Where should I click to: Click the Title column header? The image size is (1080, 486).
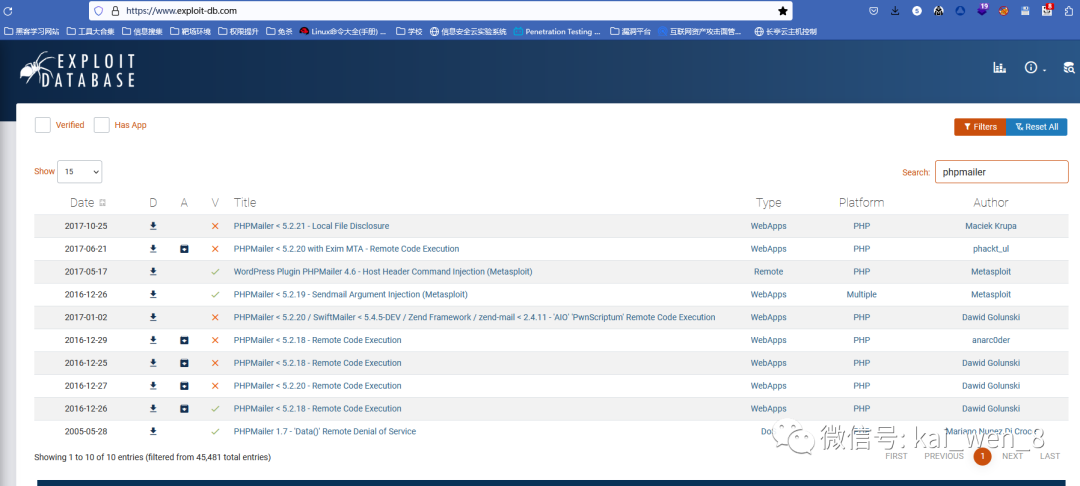[x=245, y=202]
